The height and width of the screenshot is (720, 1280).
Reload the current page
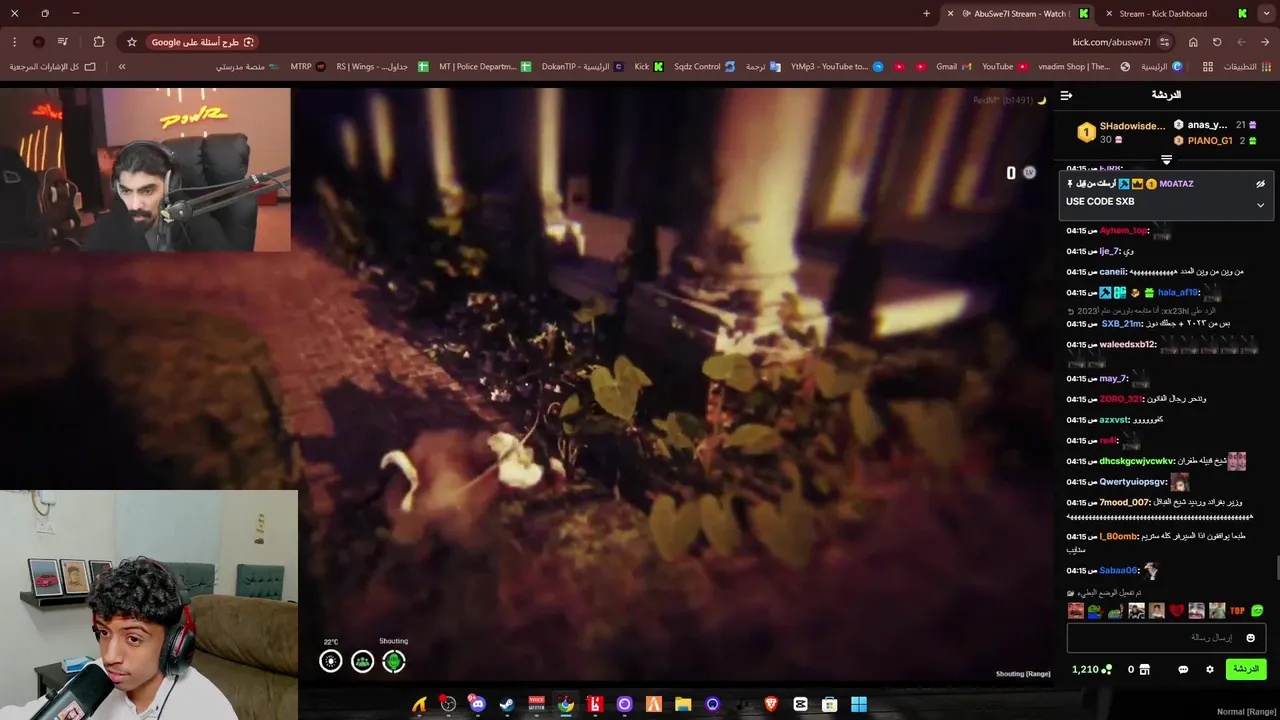(1217, 42)
